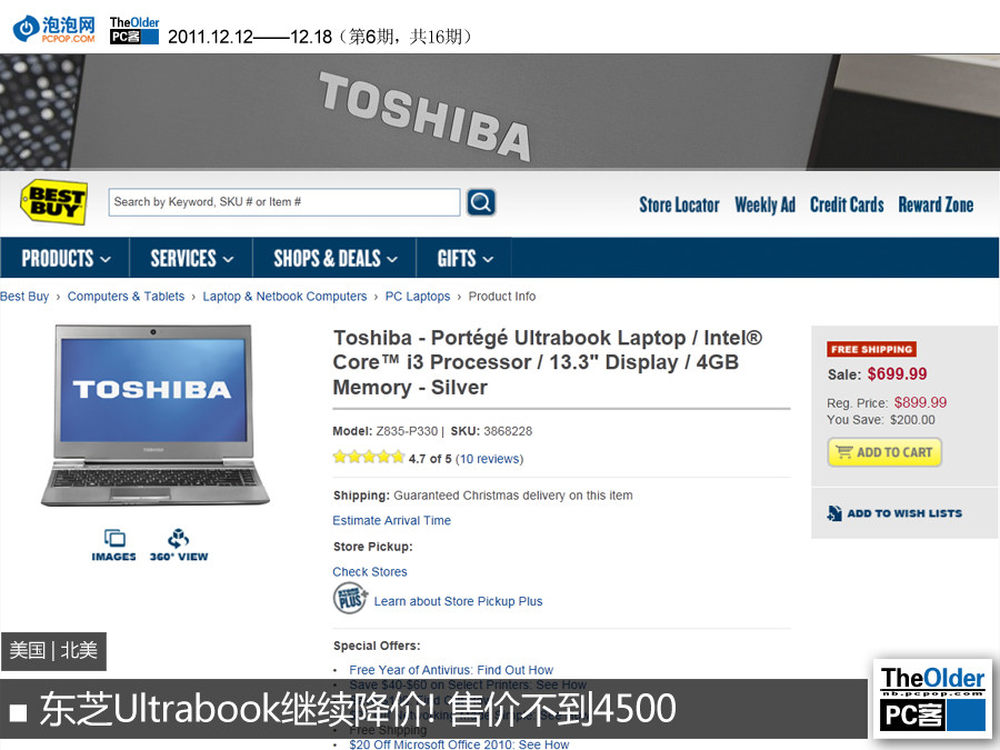Image resolution: width=1000 pixels, height=750 pixels.
Task: Expand the Shops & Deals dropdown menu
Action: coord(335,258)
